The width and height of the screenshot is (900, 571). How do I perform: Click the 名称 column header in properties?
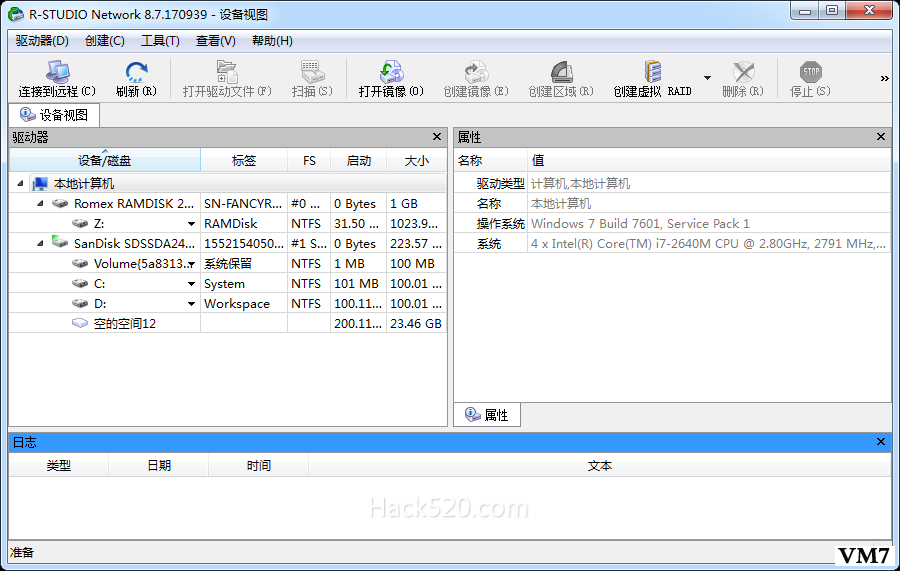(491, 160)
